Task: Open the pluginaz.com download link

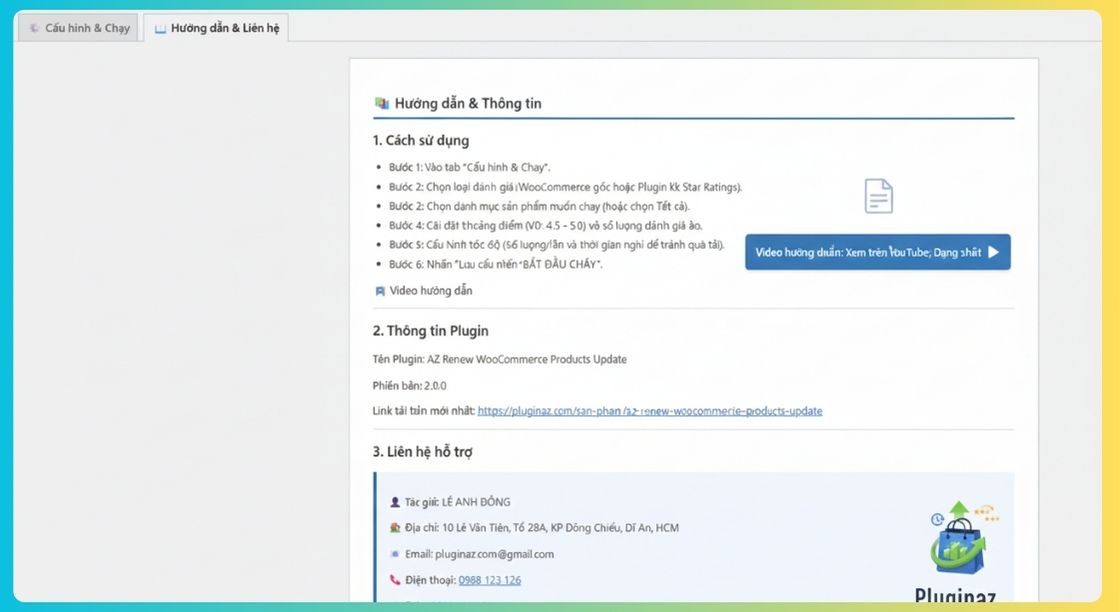Action: (x=651, y=410)
